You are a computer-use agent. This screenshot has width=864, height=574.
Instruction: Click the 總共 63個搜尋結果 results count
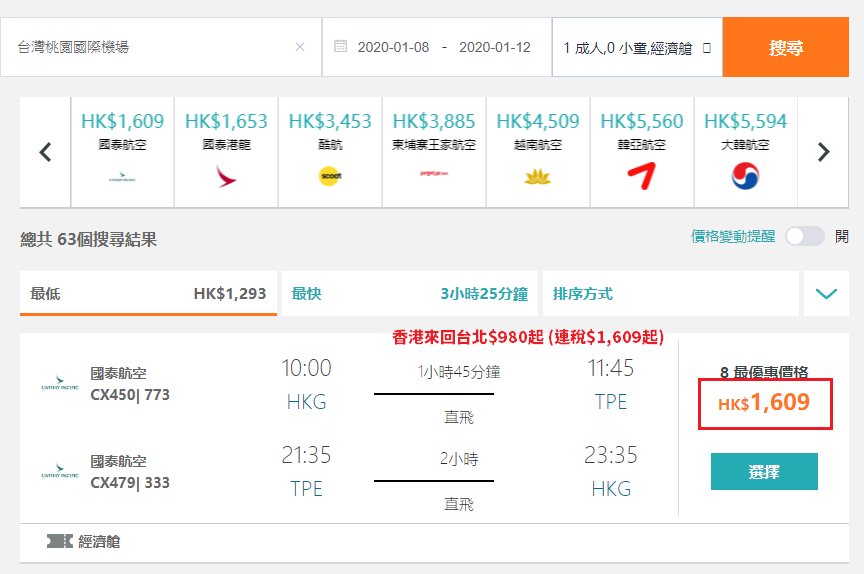point(89,240)
